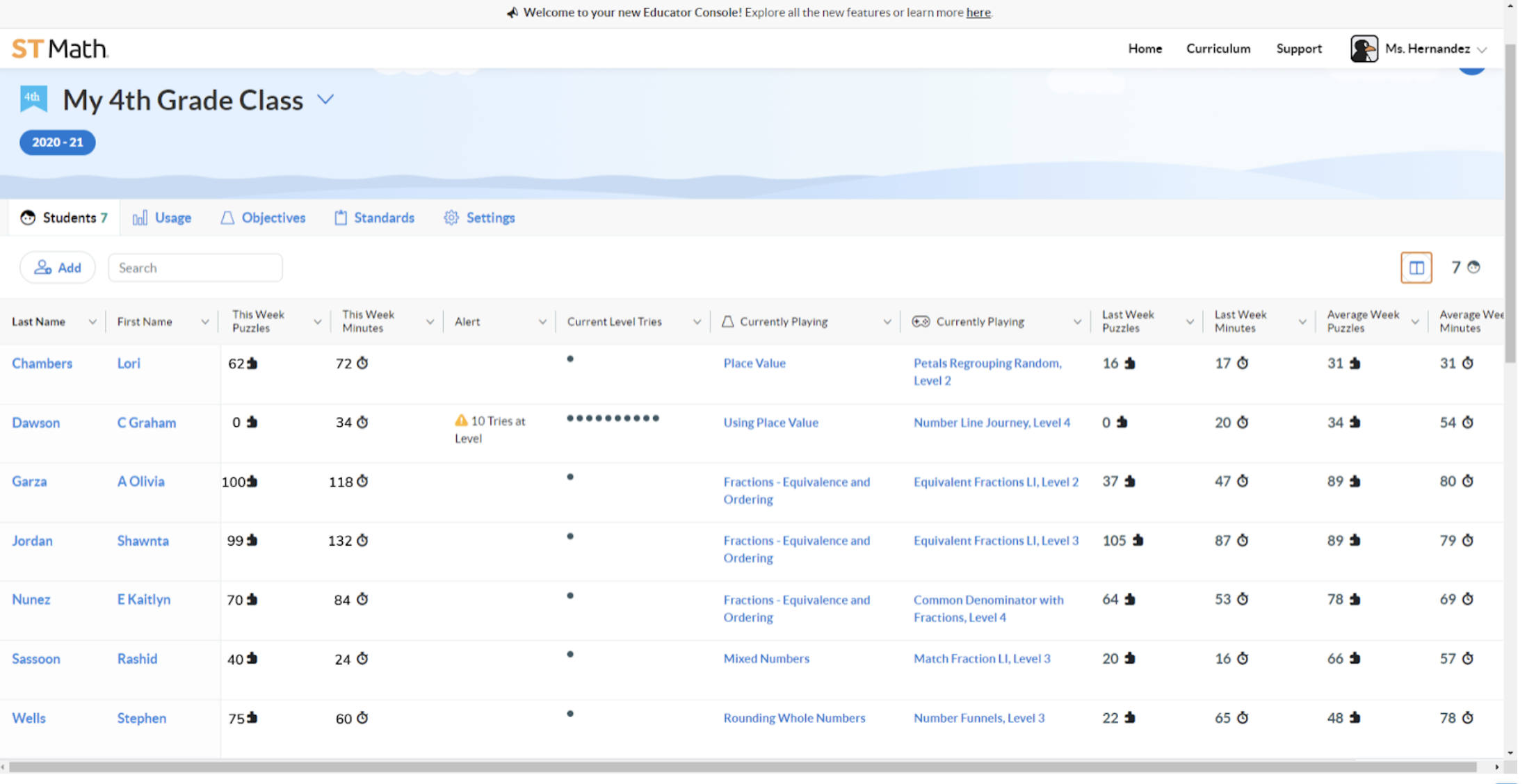The height and width of the screenshot is (784, 1527).
Task: Expand the My 4th Grade Class dropdown
Action: click(325, 100)
